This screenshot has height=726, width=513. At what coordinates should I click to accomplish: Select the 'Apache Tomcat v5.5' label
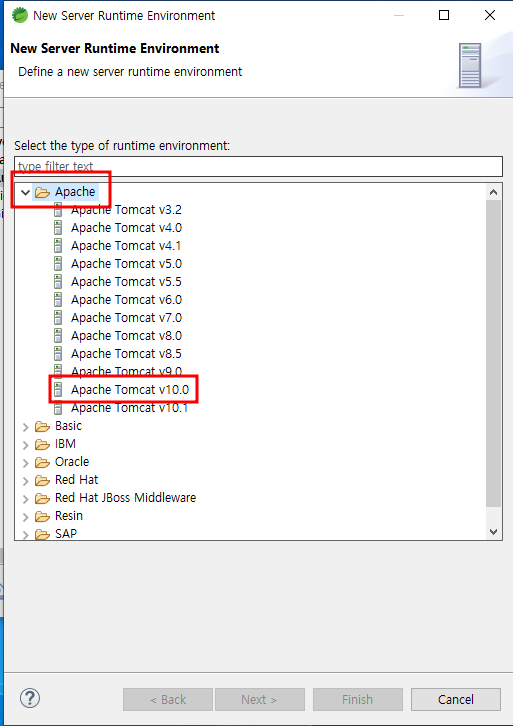[126, 282]
